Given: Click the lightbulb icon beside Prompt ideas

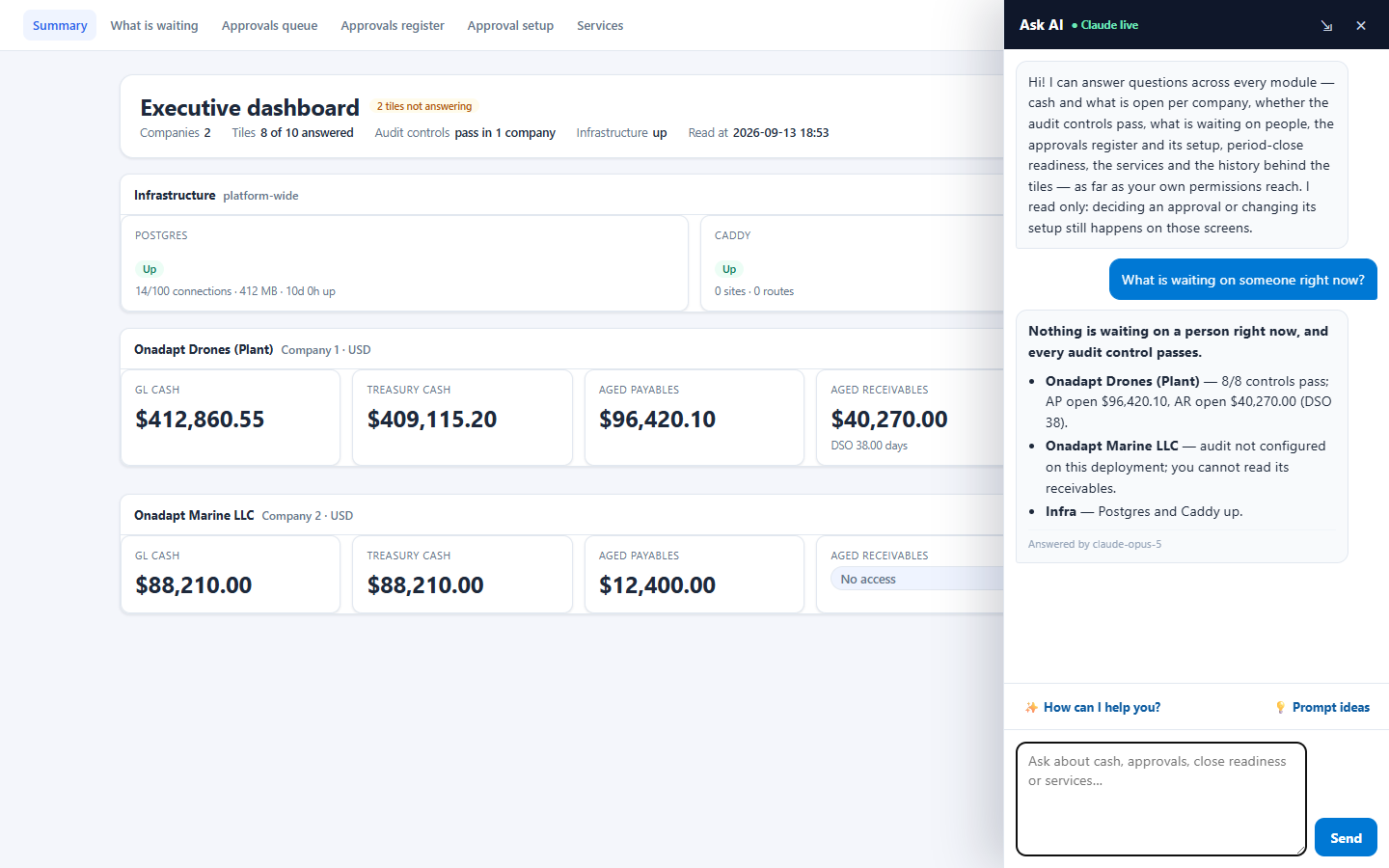Looking at the screenshot, I should [x=1280, y=708].
